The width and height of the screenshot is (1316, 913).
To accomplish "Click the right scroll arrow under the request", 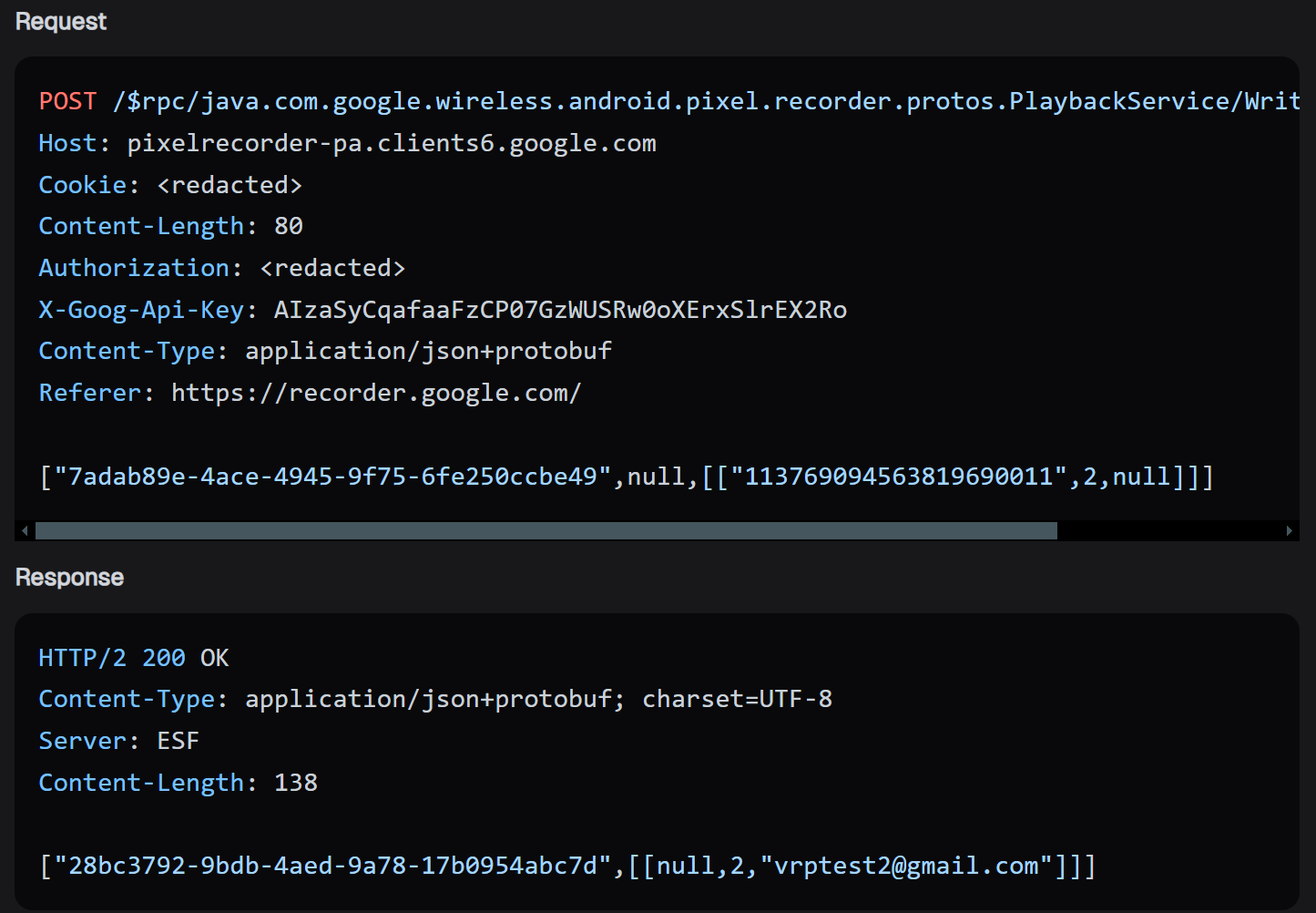I will (x=1289, y=530).
